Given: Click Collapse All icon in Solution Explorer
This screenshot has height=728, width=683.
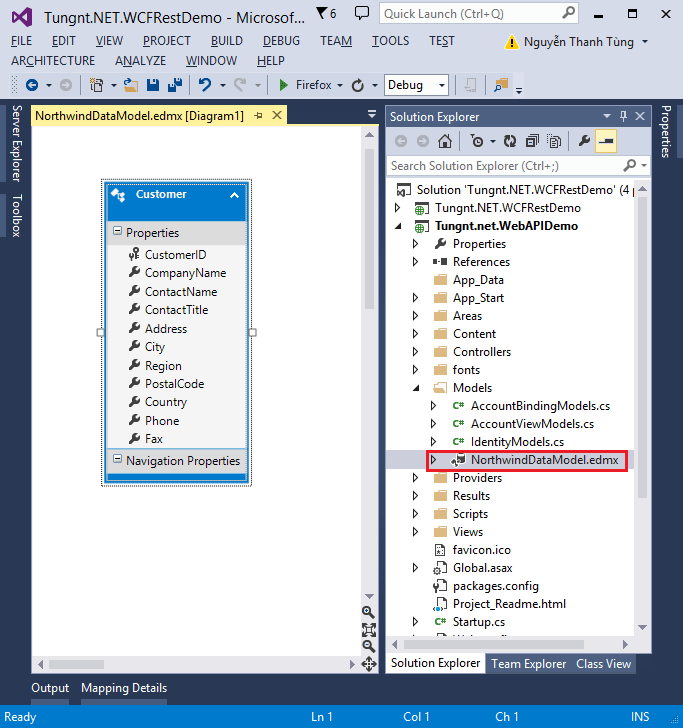Looking at the screenshot, I should [532, 141].
